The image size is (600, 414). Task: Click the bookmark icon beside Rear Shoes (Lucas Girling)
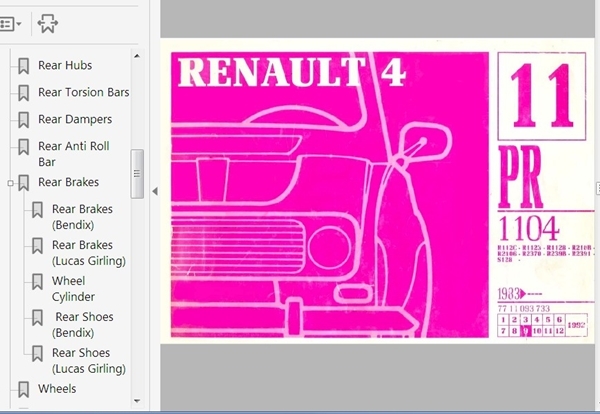pos(37,354)
